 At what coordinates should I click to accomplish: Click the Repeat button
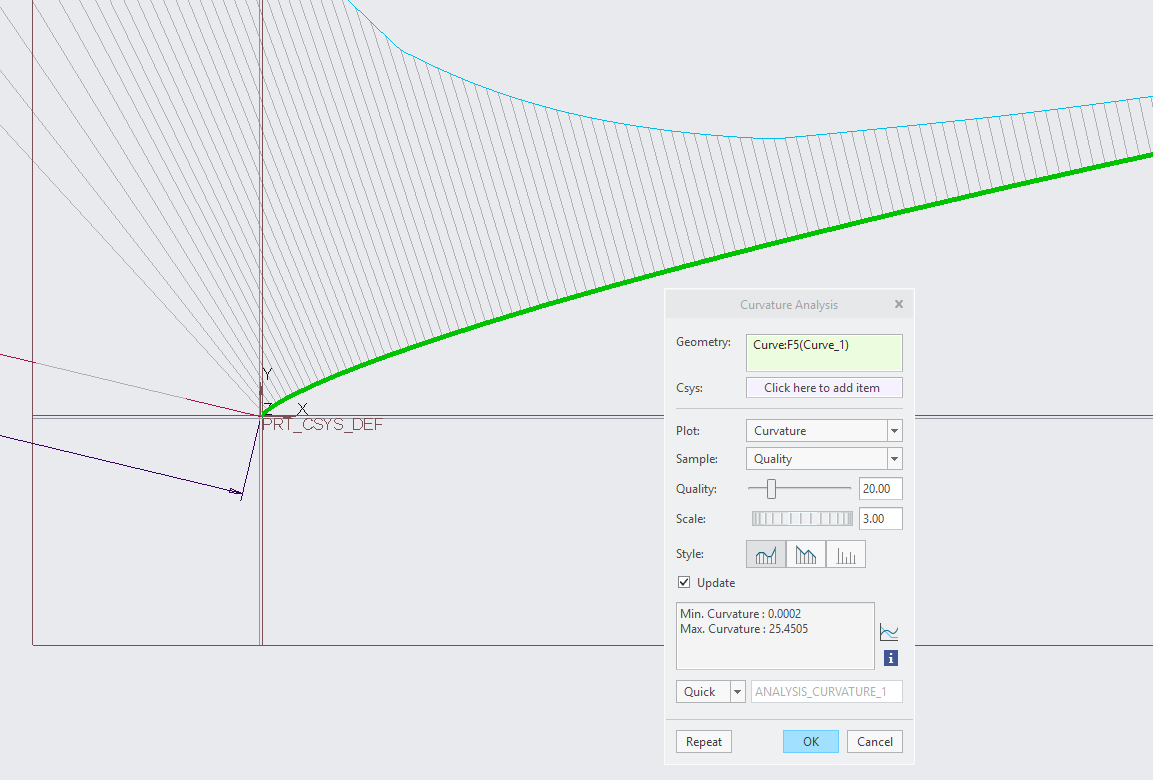[703, 741]
